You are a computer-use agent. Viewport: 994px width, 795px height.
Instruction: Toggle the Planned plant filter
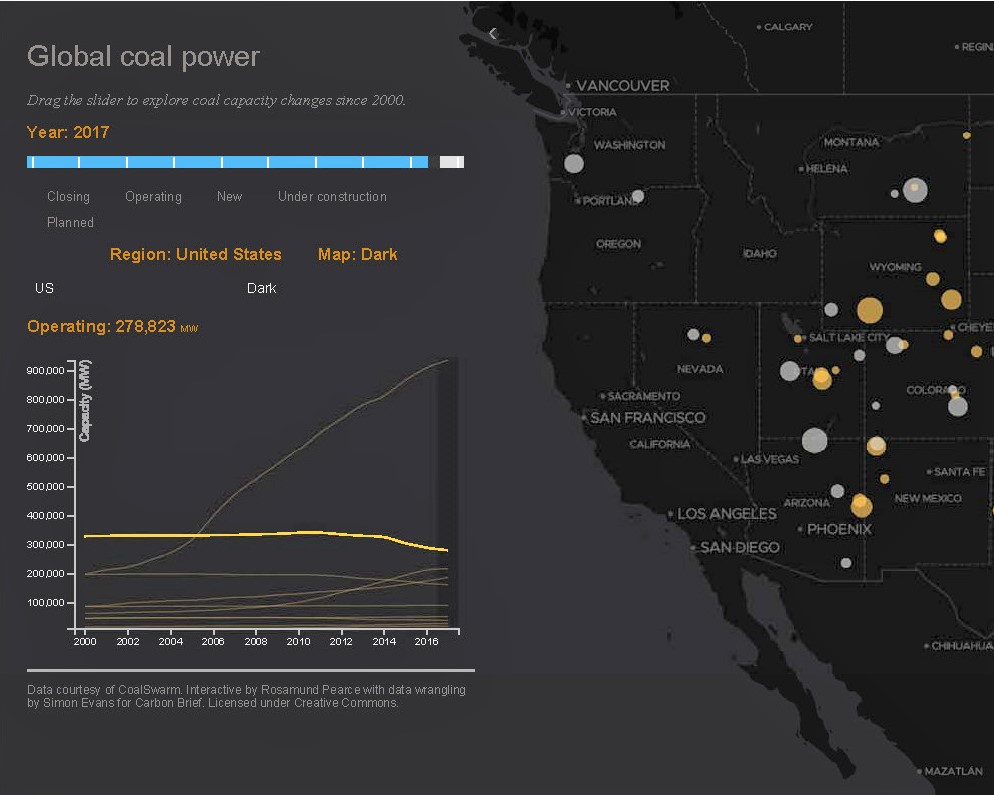pyautogui.click(x=70, y=223)
